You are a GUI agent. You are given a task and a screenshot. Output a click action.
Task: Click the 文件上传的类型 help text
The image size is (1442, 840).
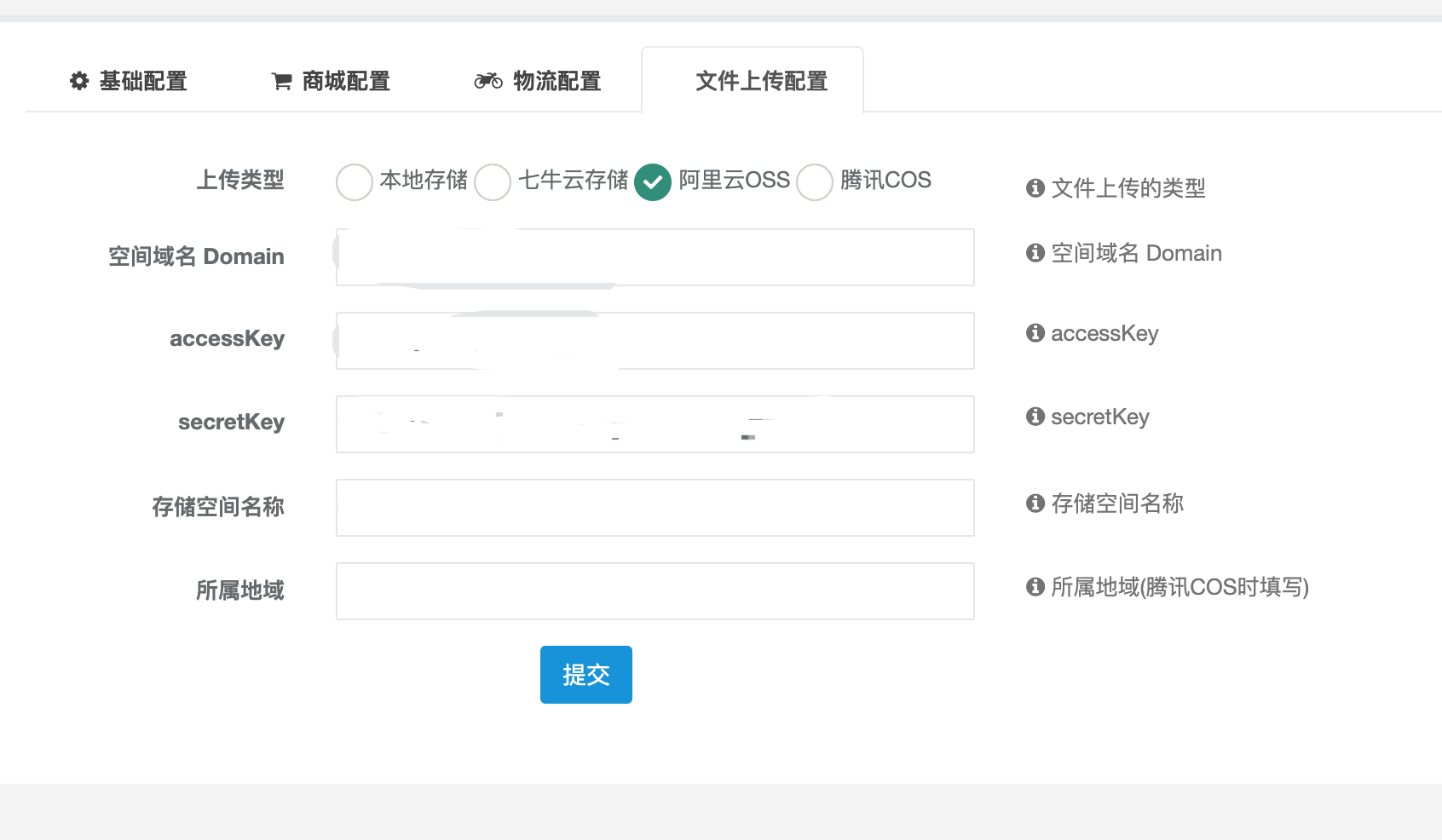coord(1128,188)
